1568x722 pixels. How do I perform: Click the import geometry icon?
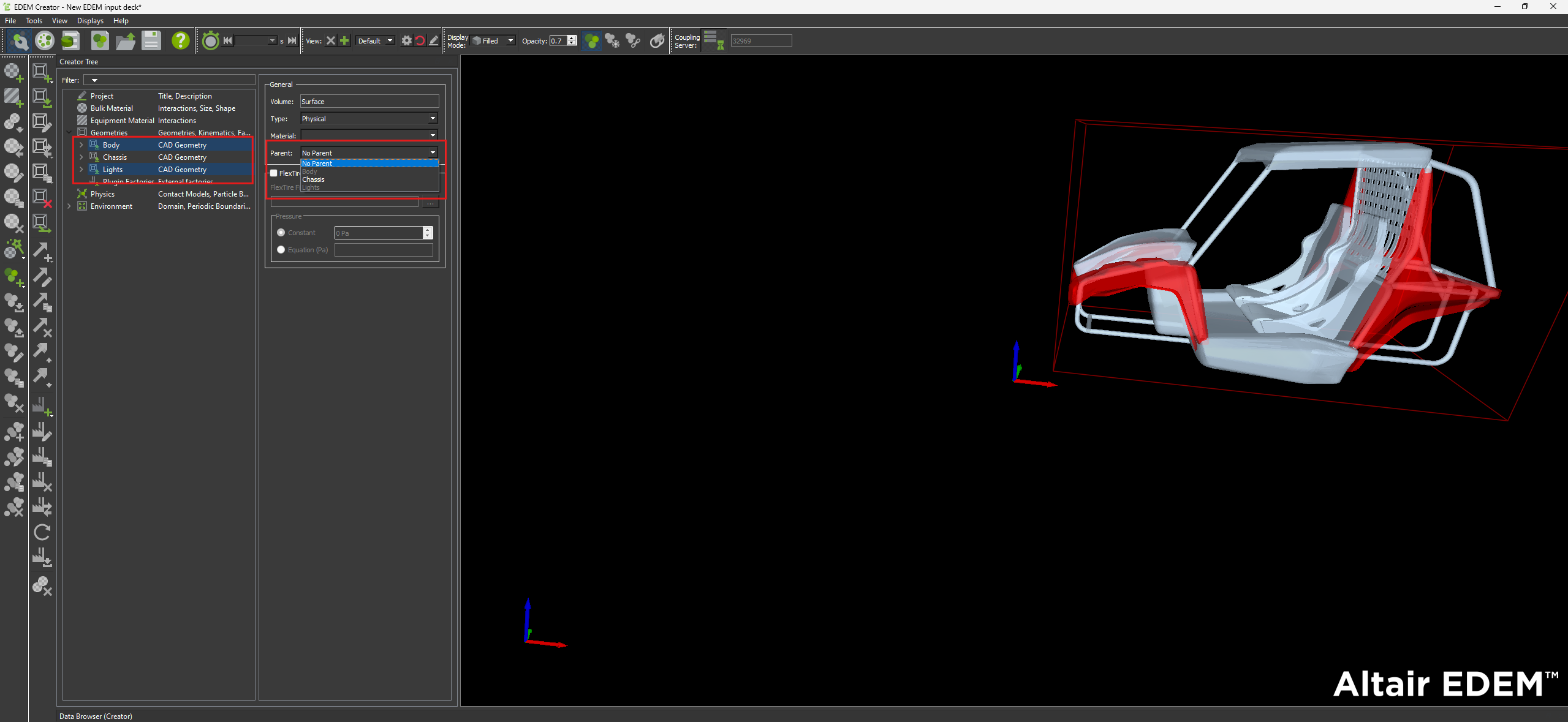[x=42, y=97]
